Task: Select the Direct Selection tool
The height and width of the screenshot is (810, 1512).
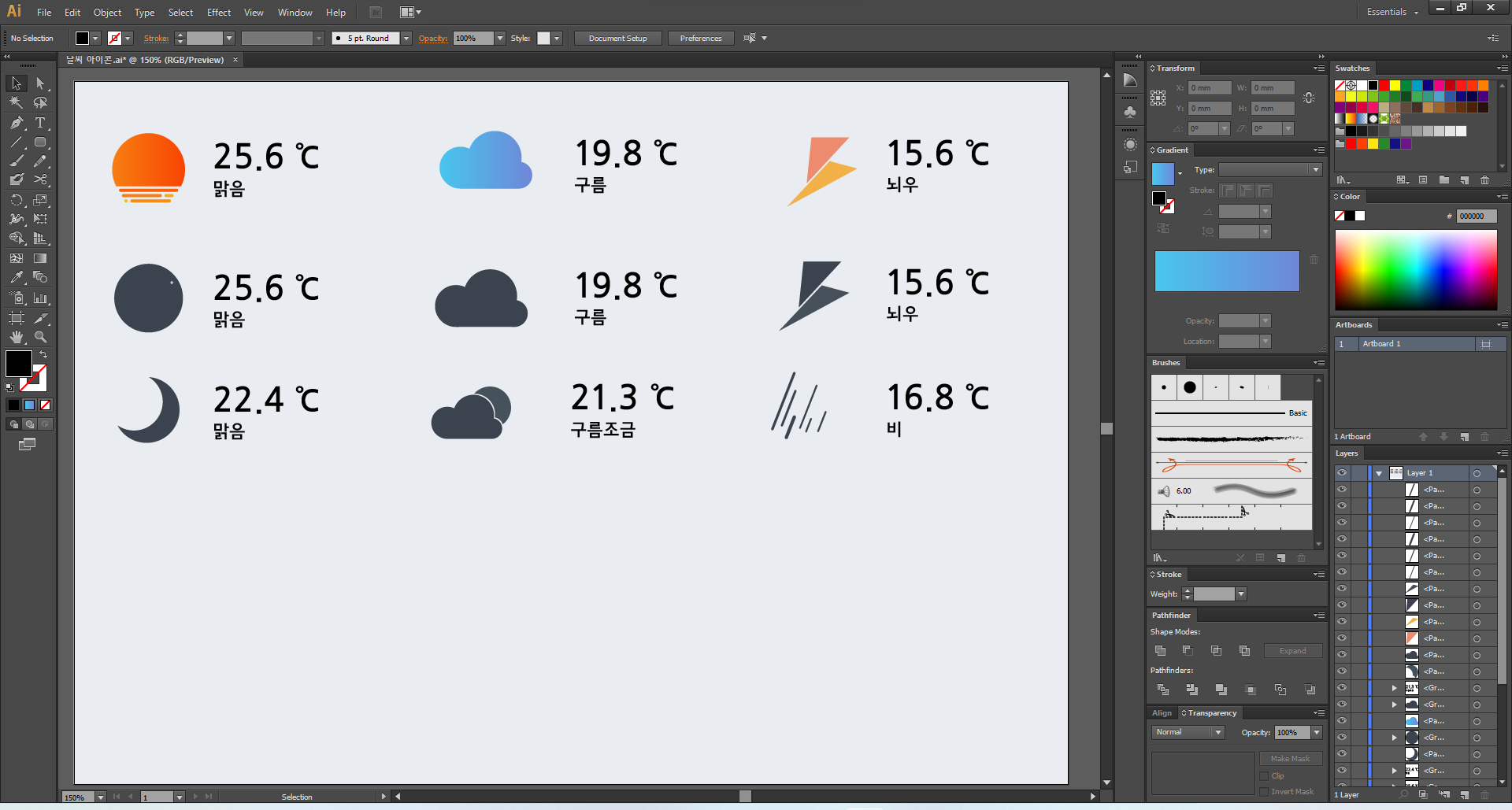Action: tap(40, 83)
